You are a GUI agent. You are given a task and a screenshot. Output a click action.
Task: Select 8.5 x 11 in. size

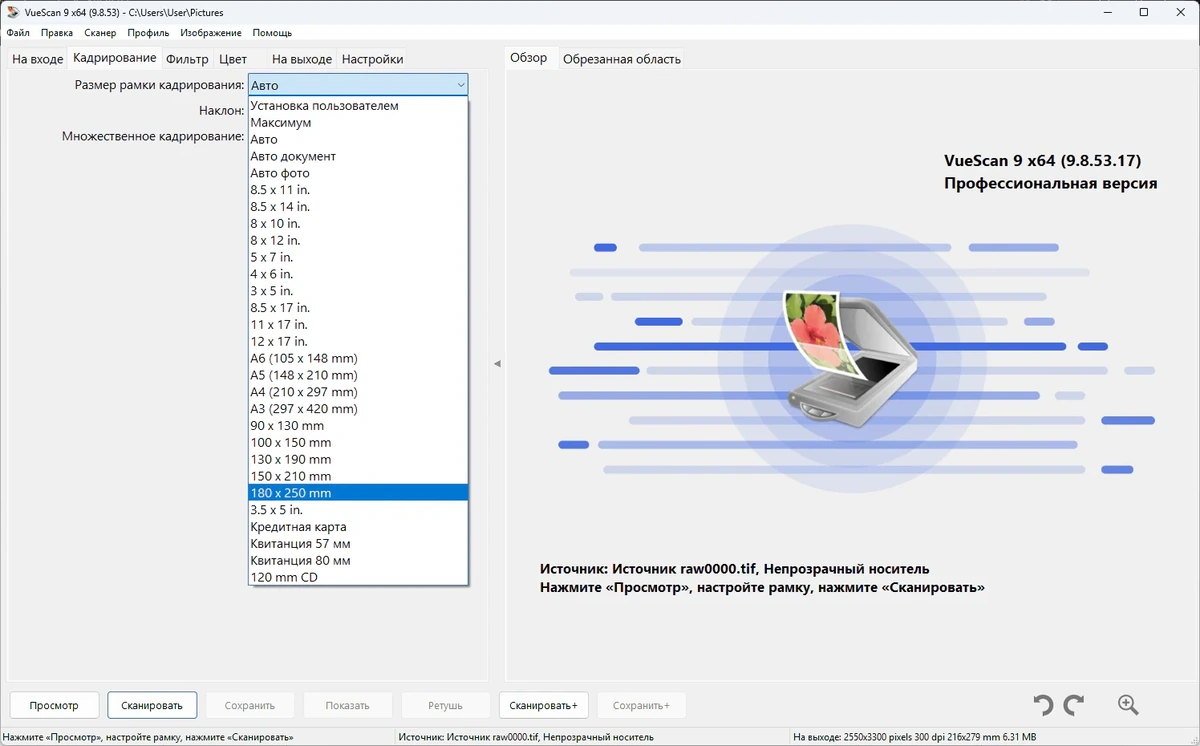358,190
